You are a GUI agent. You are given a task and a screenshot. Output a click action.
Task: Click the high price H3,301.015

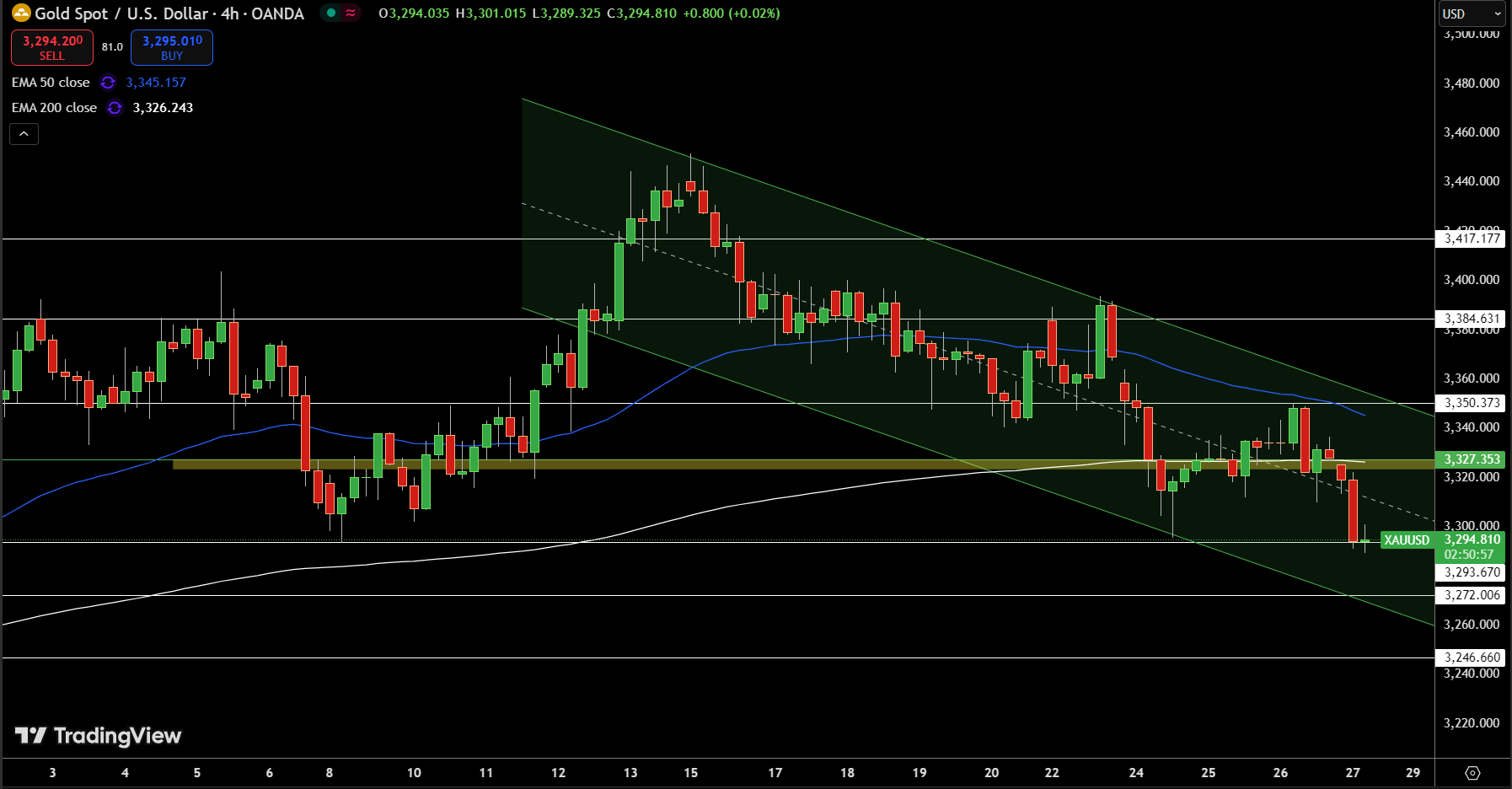491,13
